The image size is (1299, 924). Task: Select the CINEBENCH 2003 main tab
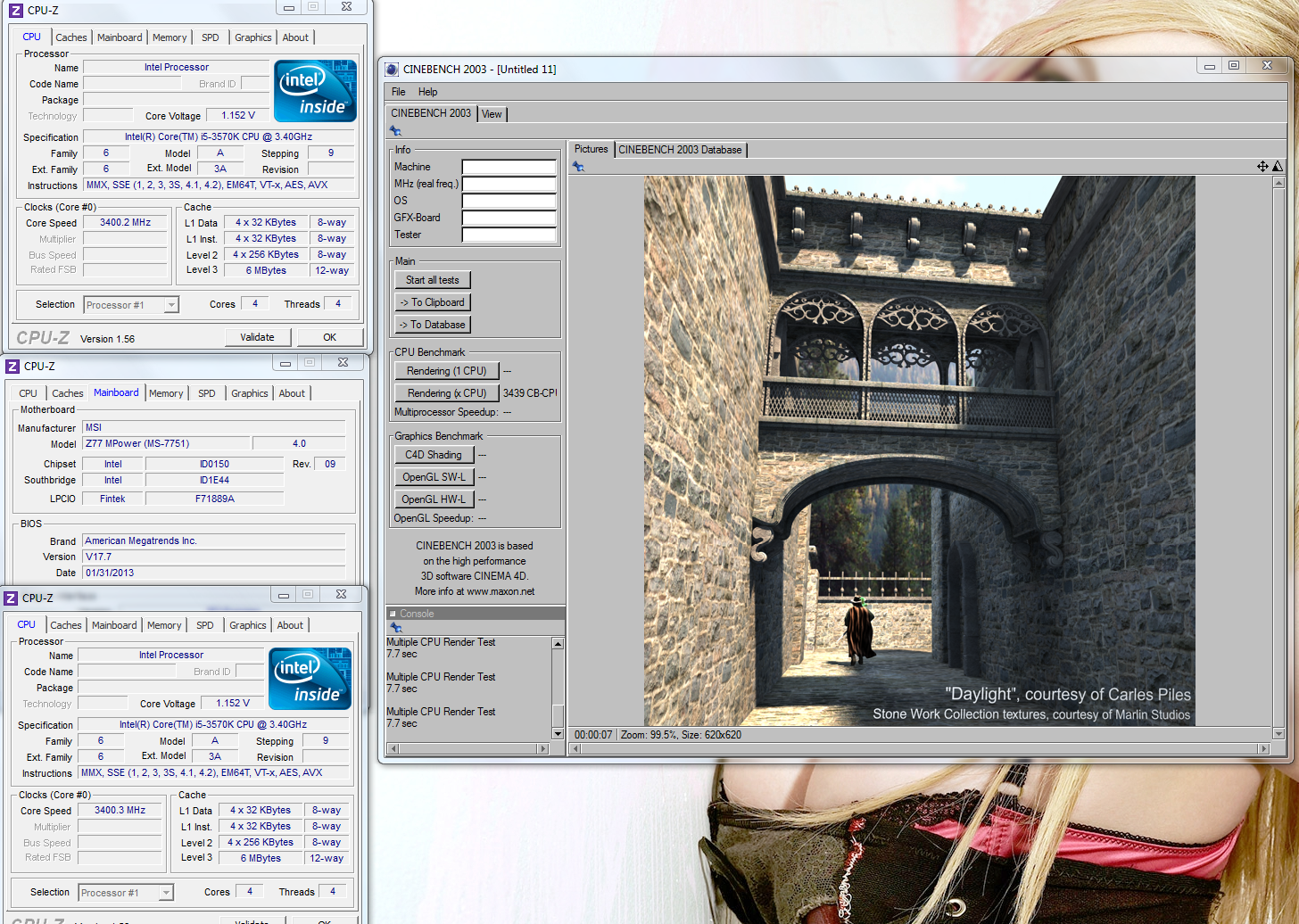click(431, 113)
